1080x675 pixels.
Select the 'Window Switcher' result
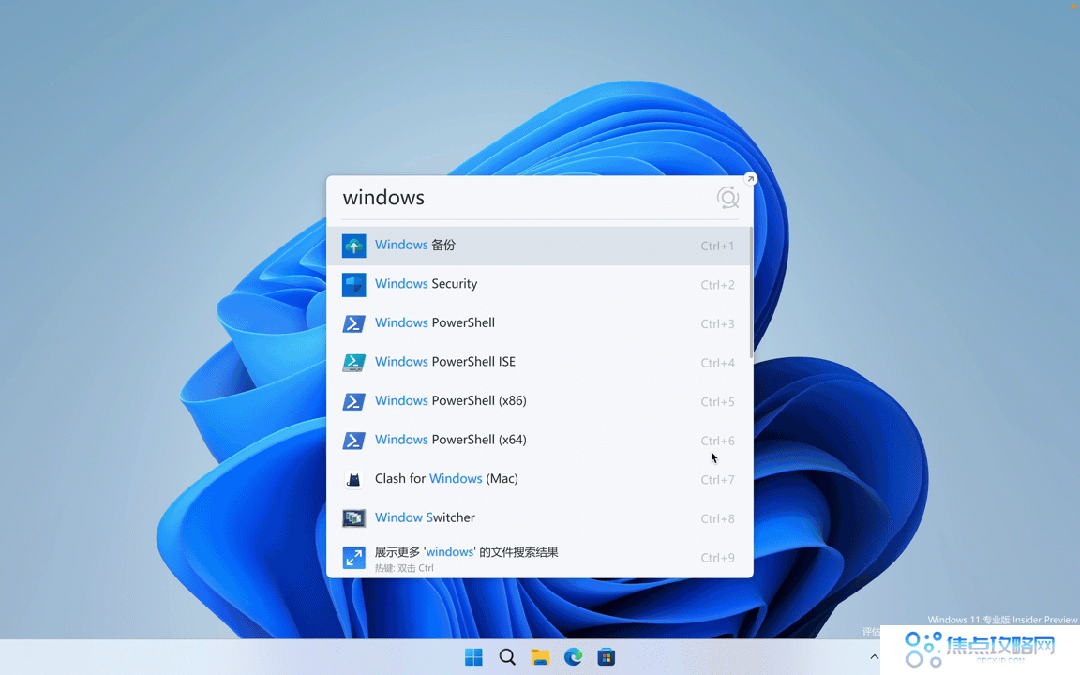[x=537, y=518]
